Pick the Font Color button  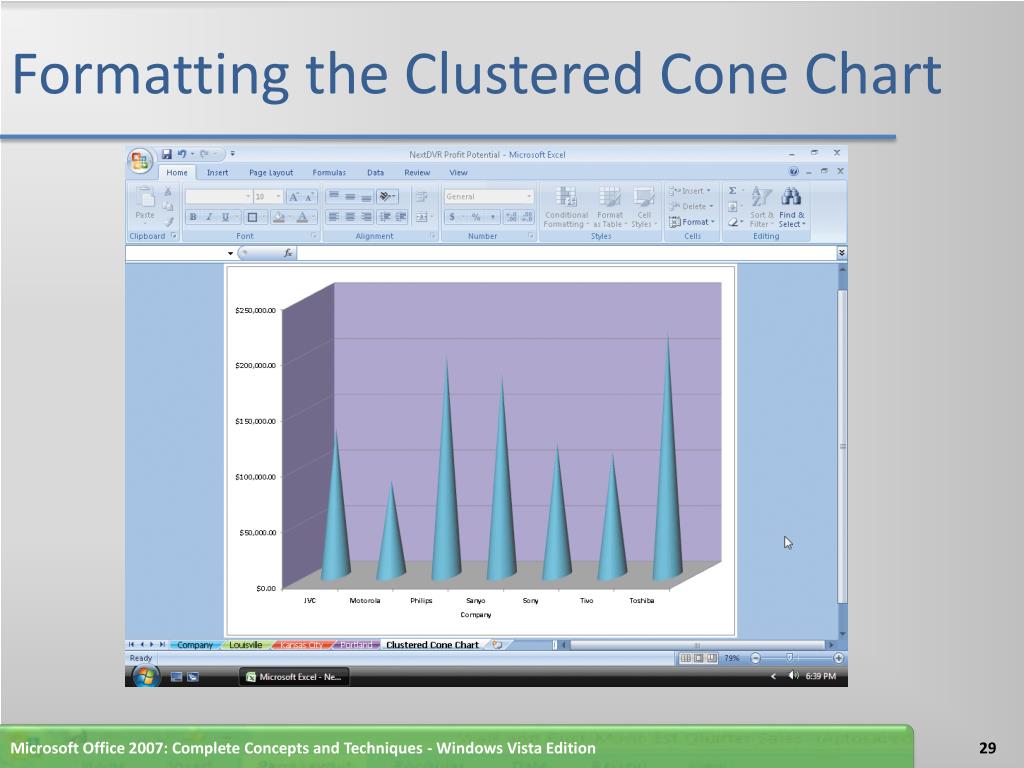[x=302, y=217]
